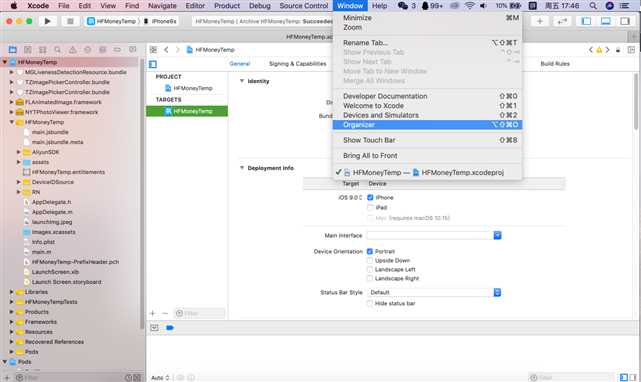
Task: Click the blue breakpoint toggle in debug bar
Action: pyautogui.click(x=170, y=328)
